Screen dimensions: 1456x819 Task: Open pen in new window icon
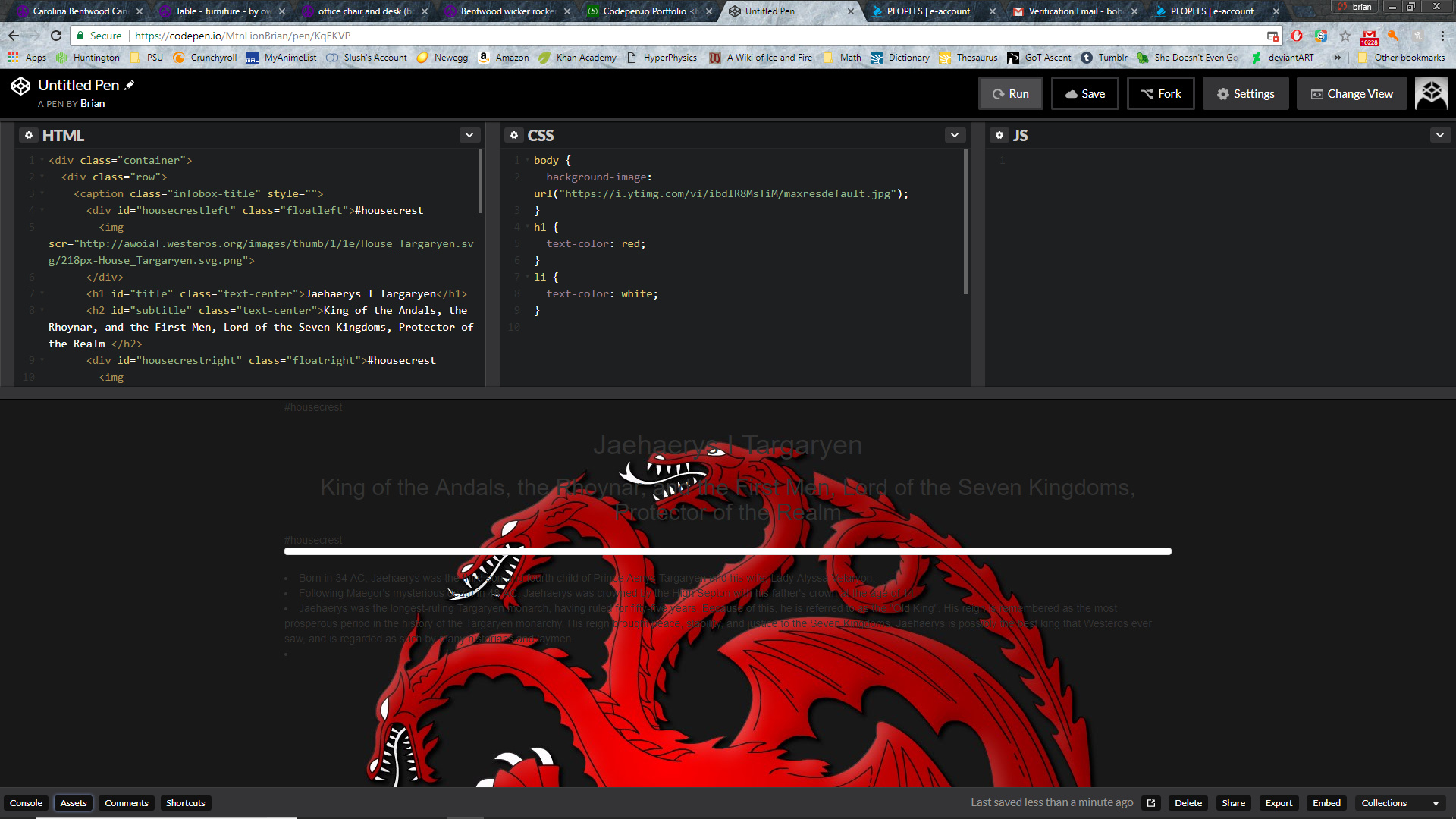pos(1151,803)
